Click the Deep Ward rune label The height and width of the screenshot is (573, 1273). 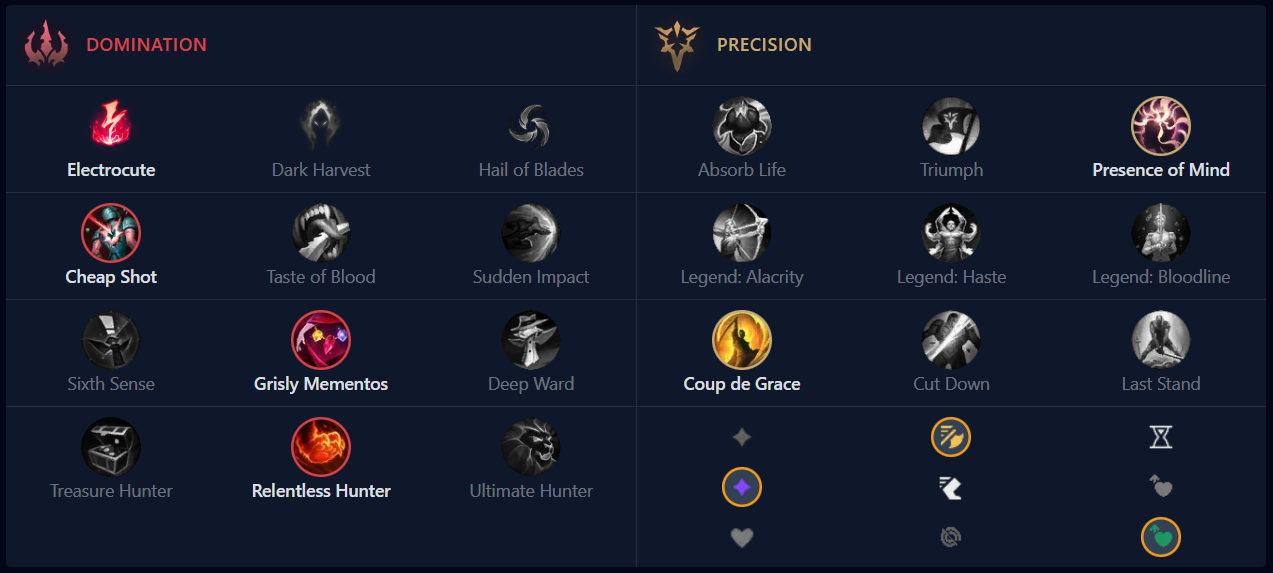[531, 384]
